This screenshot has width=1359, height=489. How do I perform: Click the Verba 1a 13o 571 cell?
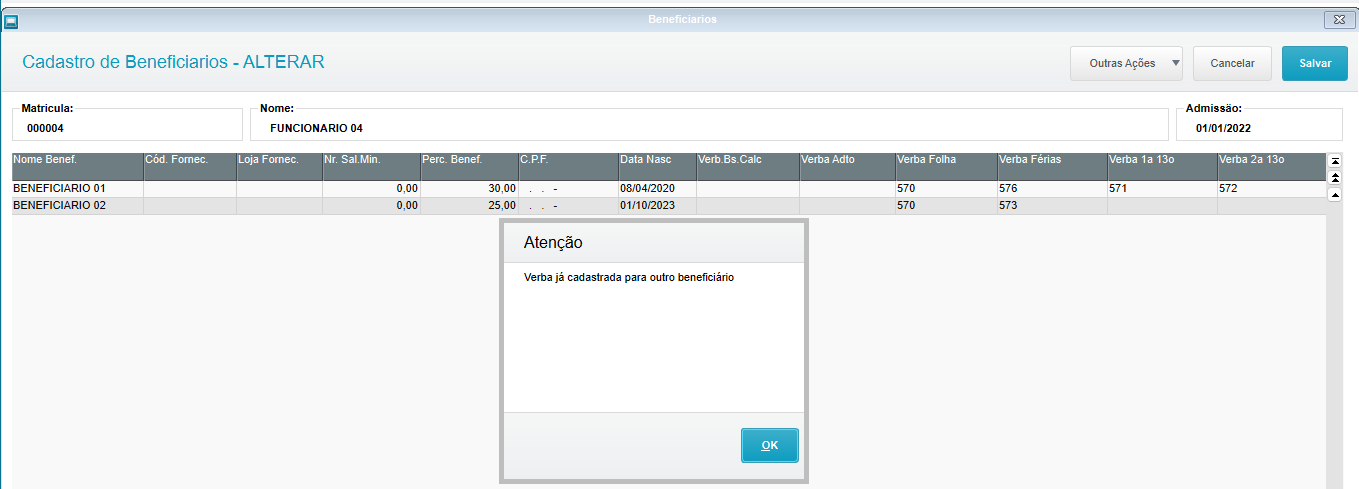[1162, 188]
